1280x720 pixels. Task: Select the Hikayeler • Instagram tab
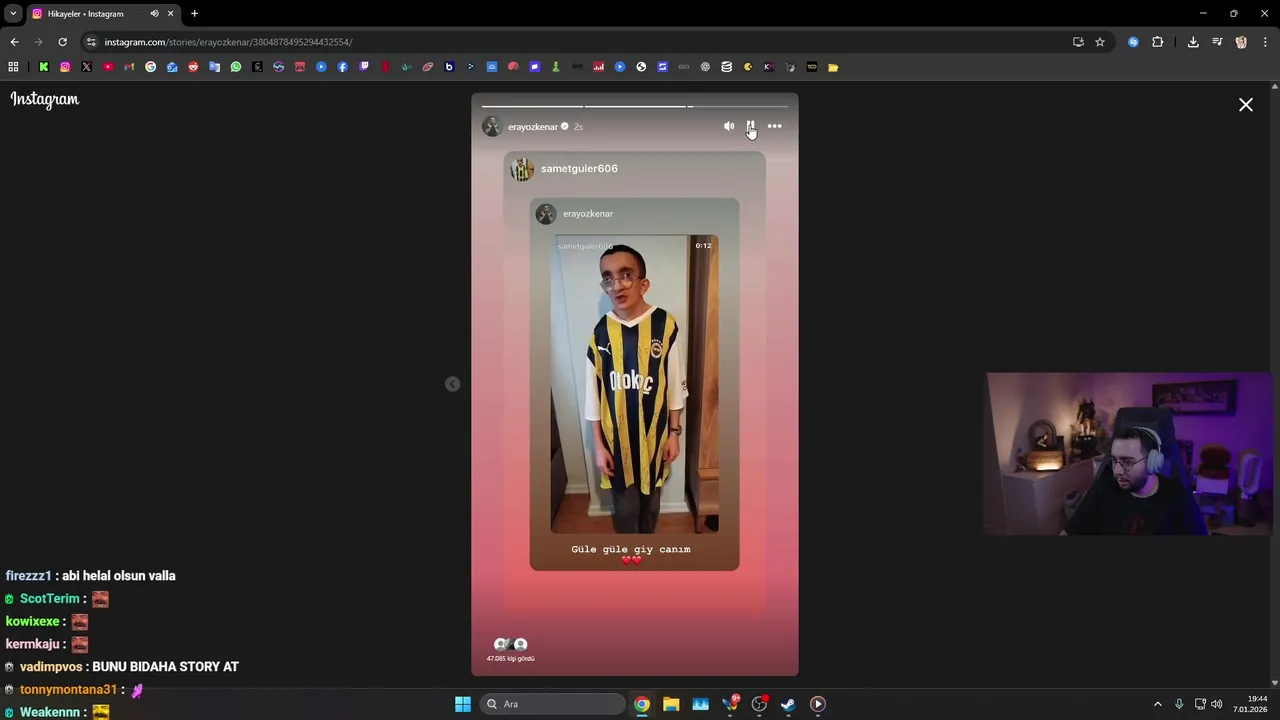tap(103, 14)
